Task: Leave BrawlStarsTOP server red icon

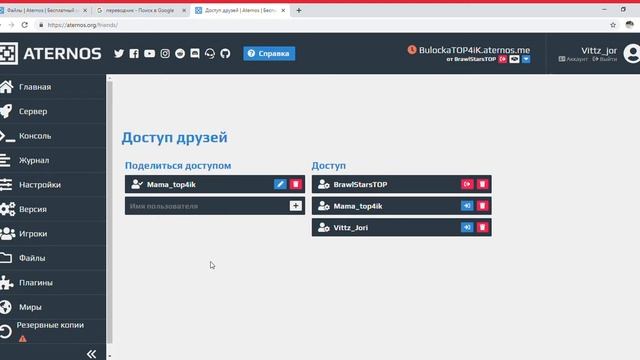Action: click(467, 184)
